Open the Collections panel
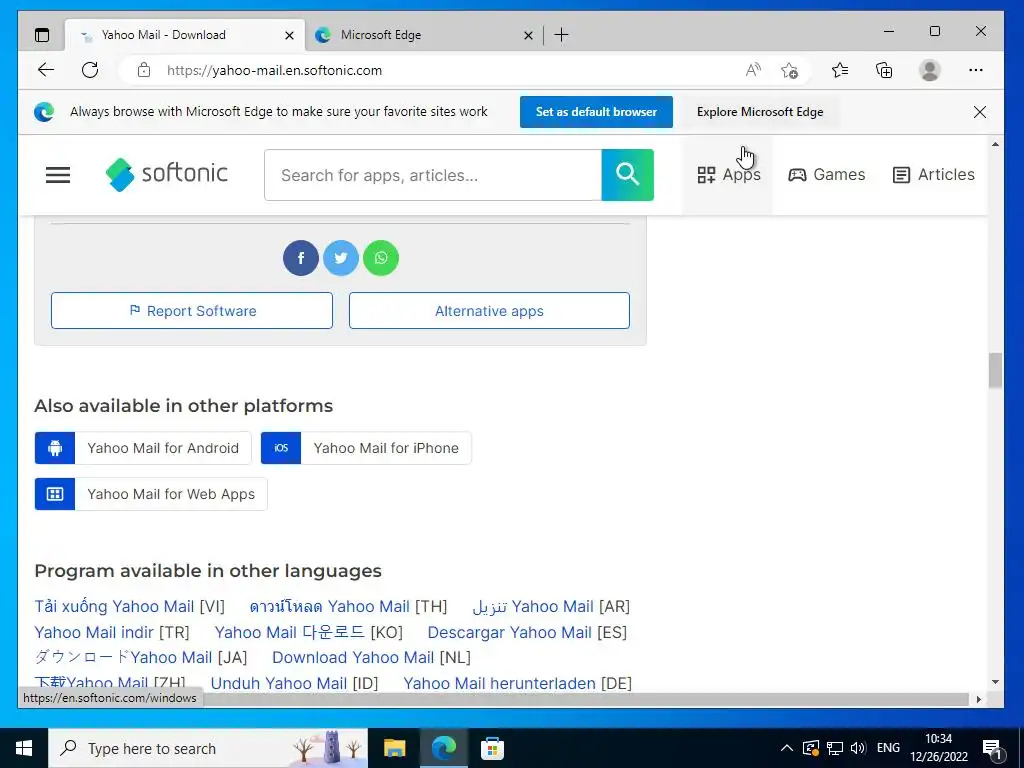The height and width of the screenshot is (768, 1024). point(884,70)
